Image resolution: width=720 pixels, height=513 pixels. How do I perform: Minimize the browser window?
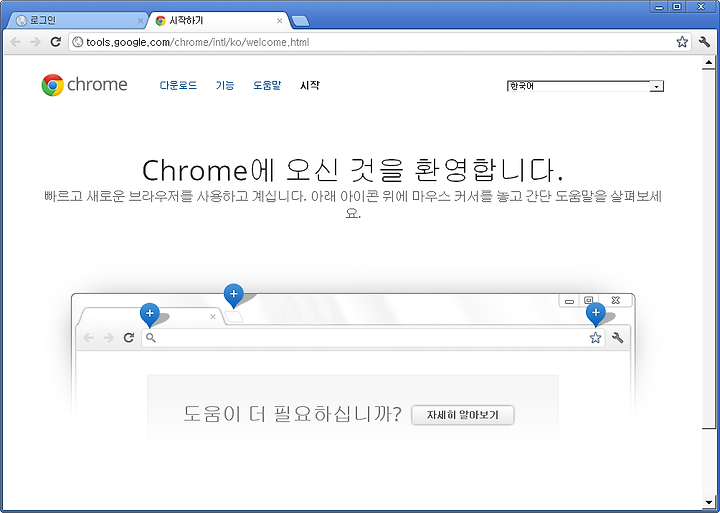coord(659,6)
